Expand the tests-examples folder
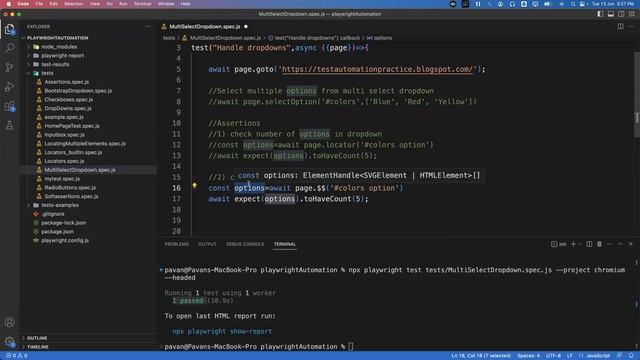Viewport: 640px width, 360px height. pos(60,205)
